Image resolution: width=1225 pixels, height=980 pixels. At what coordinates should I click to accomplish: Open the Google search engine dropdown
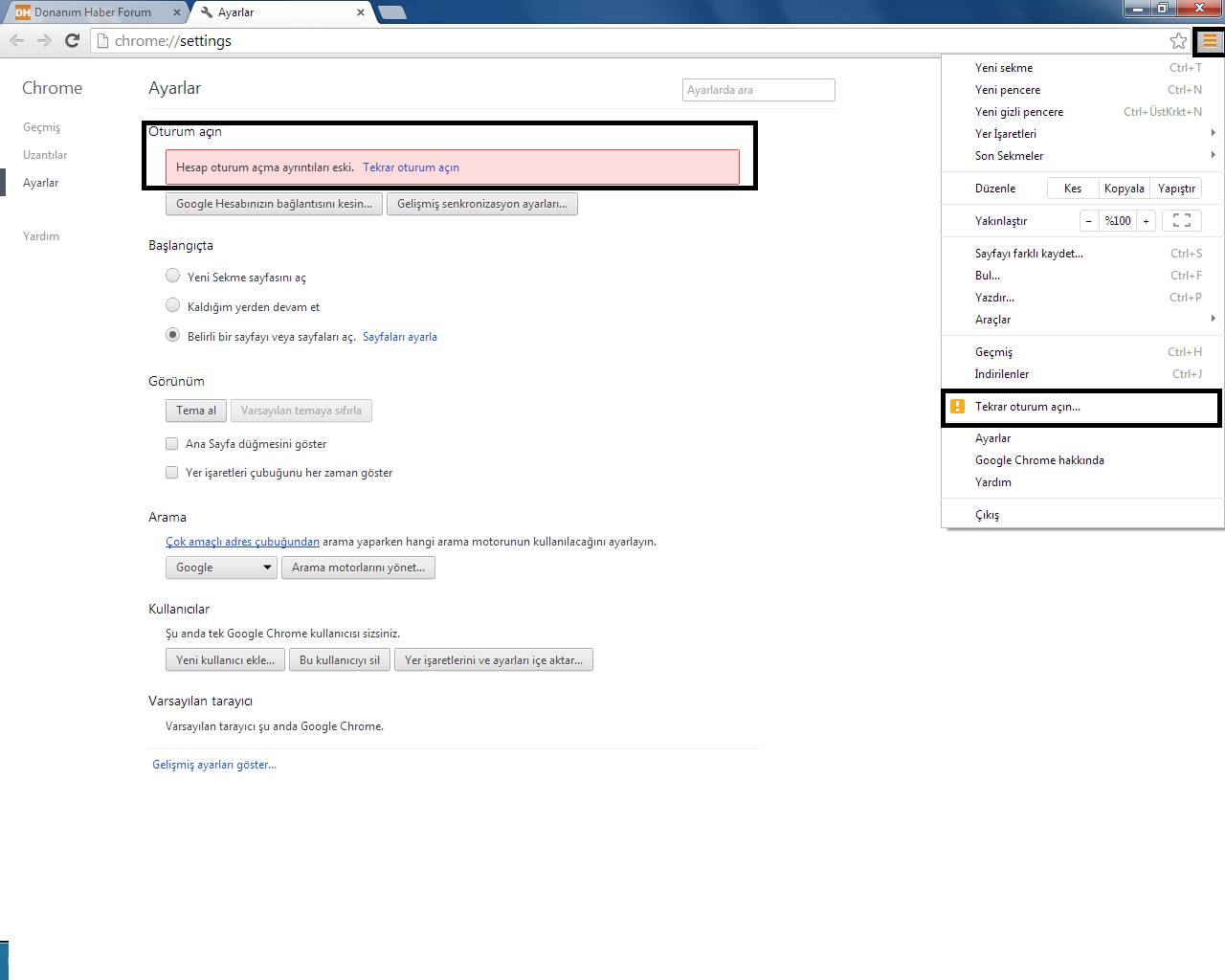tap(221, 568)
